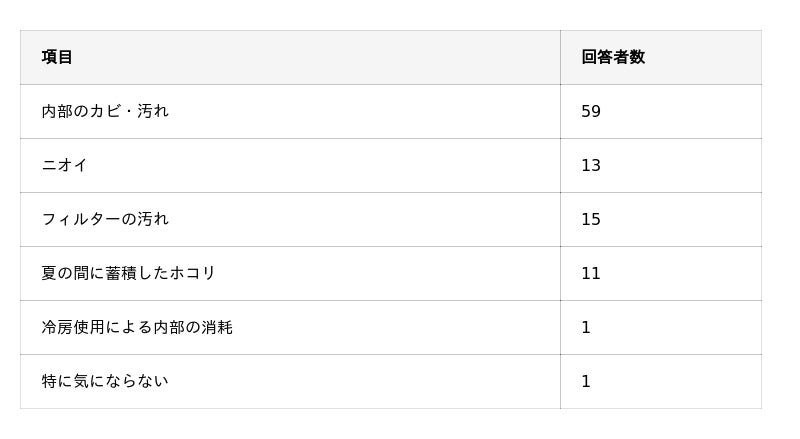The height and width of the screenshot is (439, 800).
Task: Select the value 15 cell
Action: click(x=661, y=220)
